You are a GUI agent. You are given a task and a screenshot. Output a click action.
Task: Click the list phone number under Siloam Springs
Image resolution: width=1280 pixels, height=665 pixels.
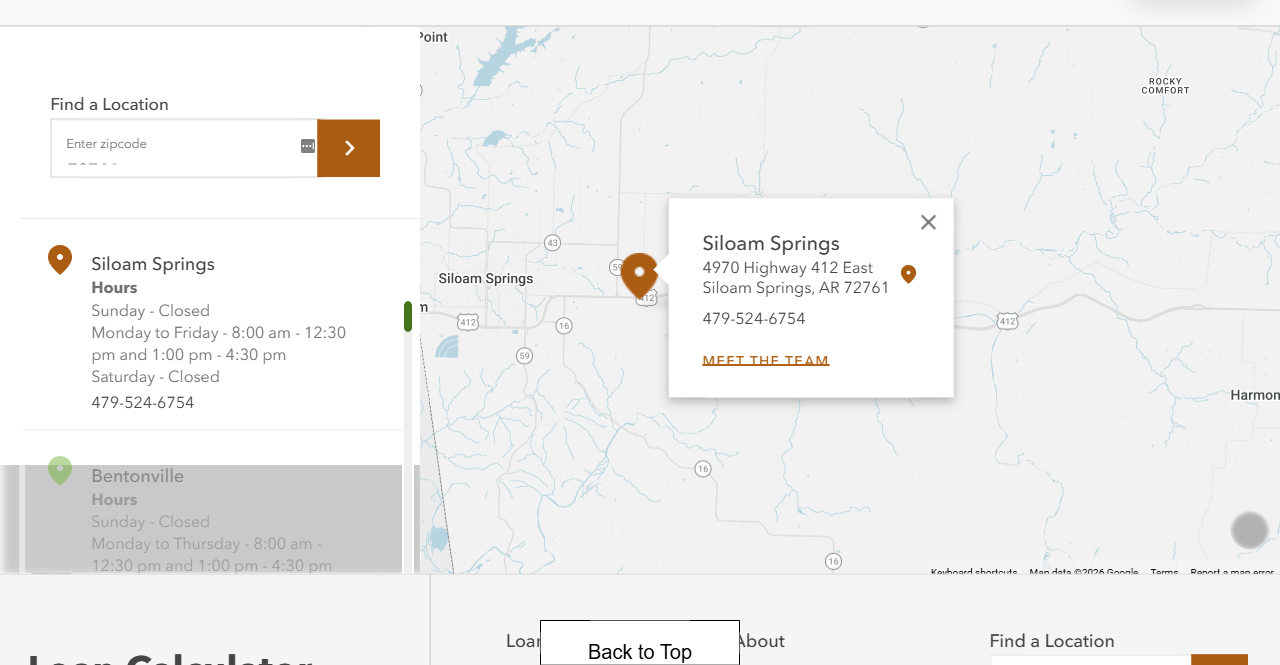pos(143,403)
